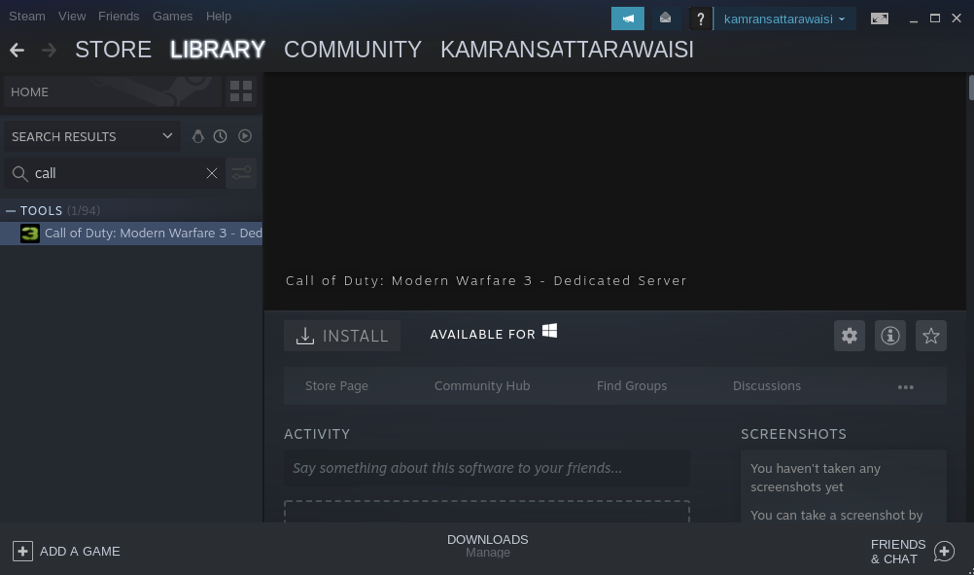974x575 pixels.
Task: Open the manage gear icon for game
Action: (x=849, y=336)
